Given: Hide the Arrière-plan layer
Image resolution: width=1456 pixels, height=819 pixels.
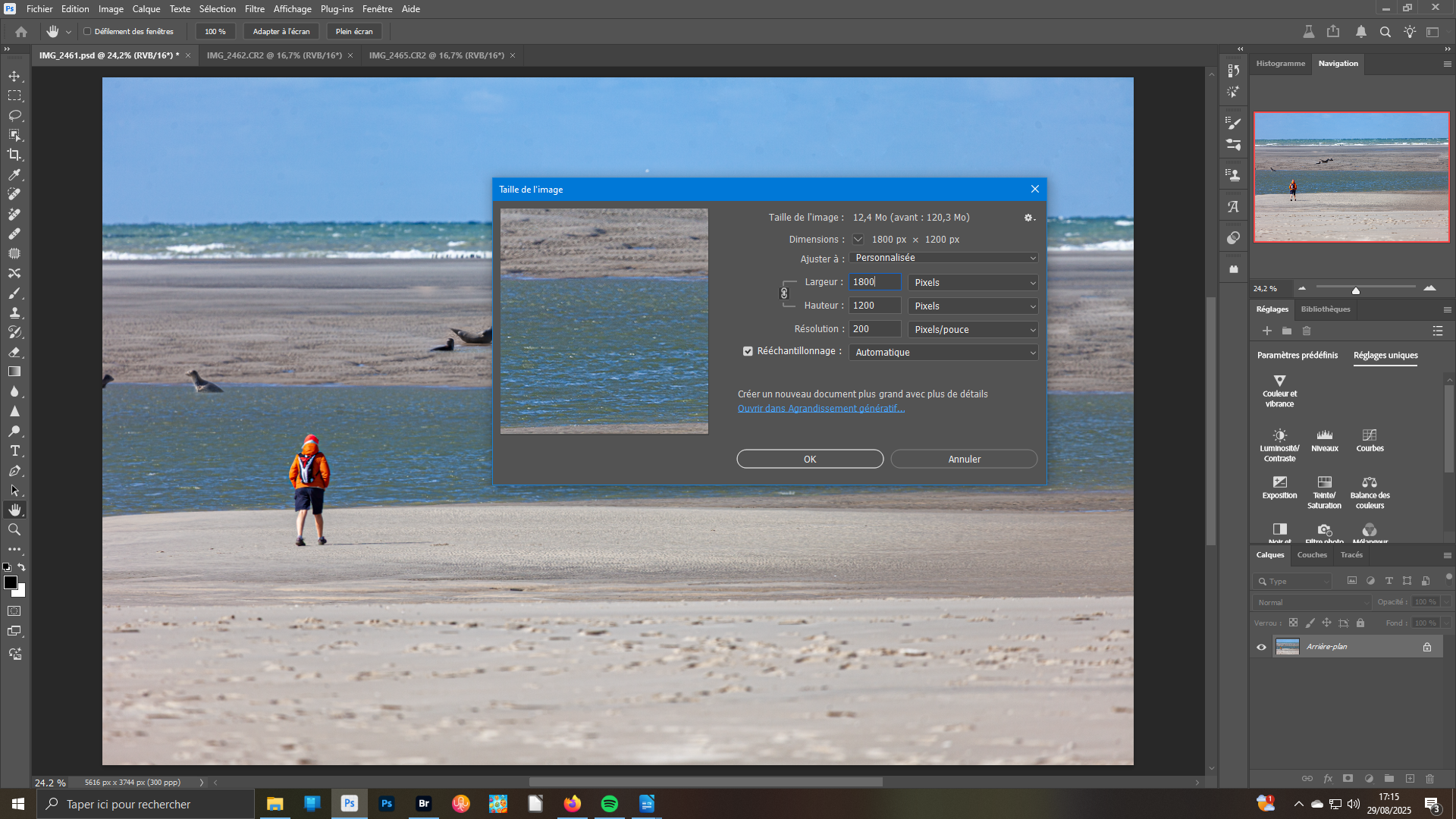Looking at the screenshot, I should pyautogui.click(x=1262, y=648).
